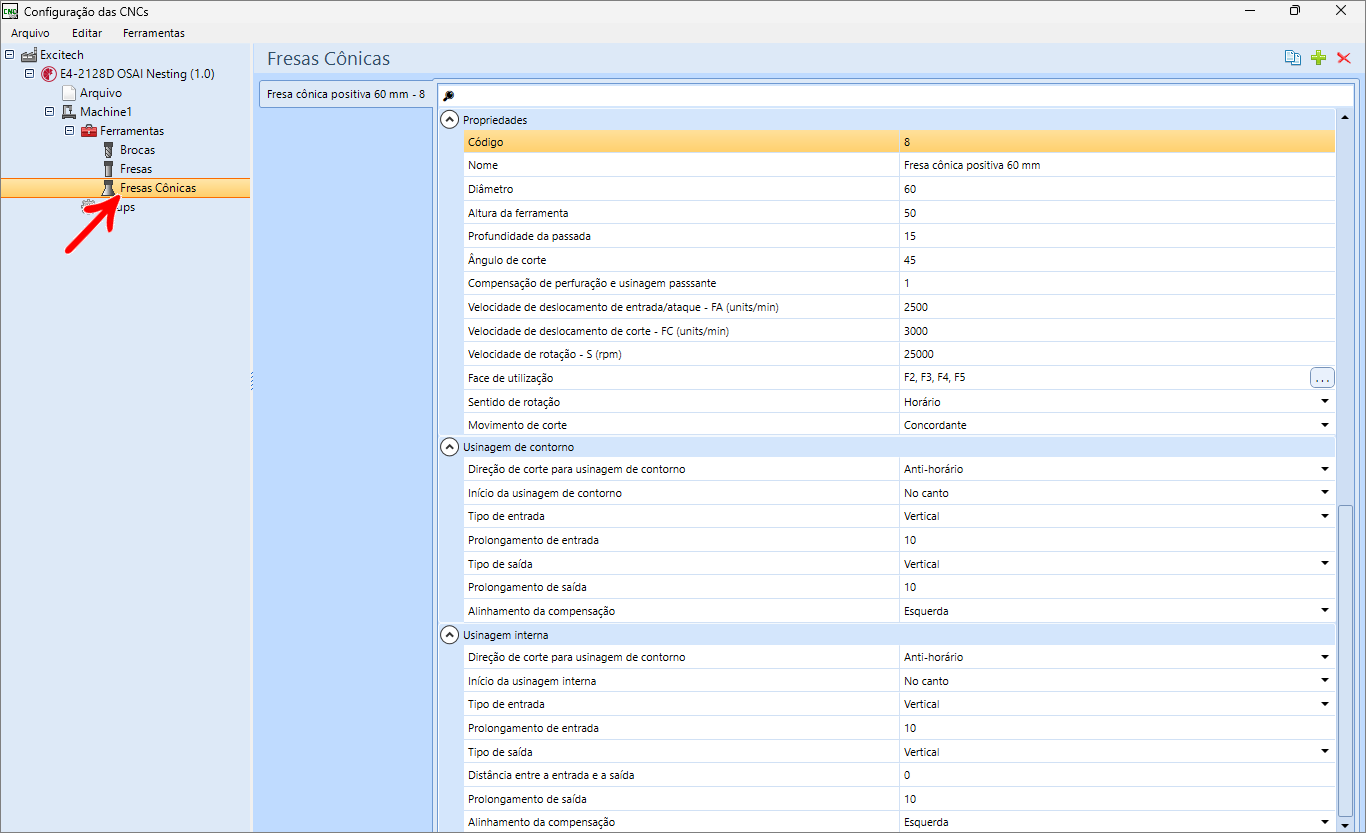Collapse the Machine1 tree node
The height and width of the screenshot is (833, 1366).
(x=49, y=112)
